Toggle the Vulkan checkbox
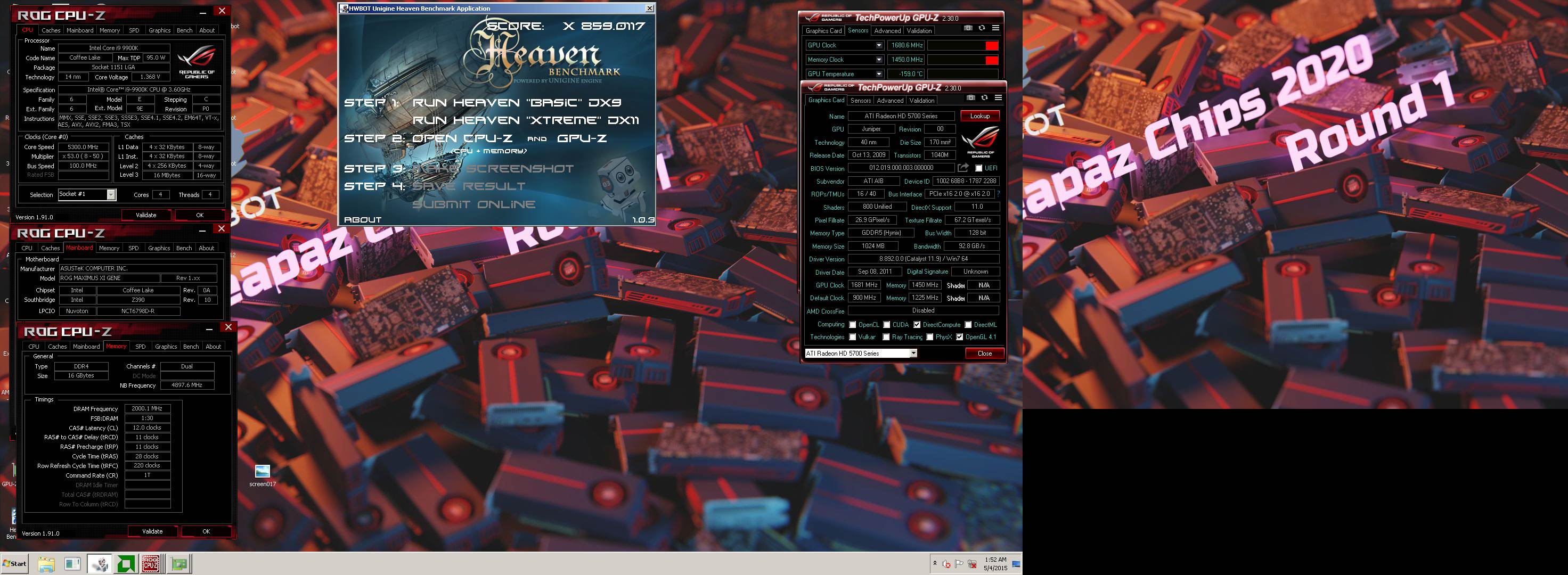 click(x=853, y=337)
